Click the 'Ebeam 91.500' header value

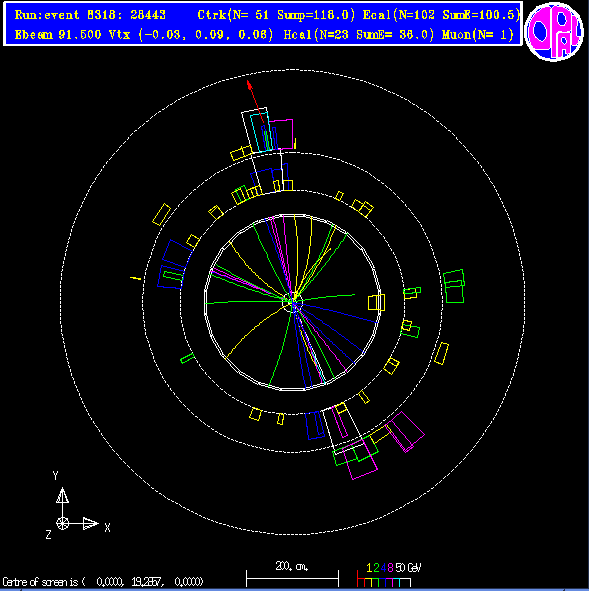point(58,35)
